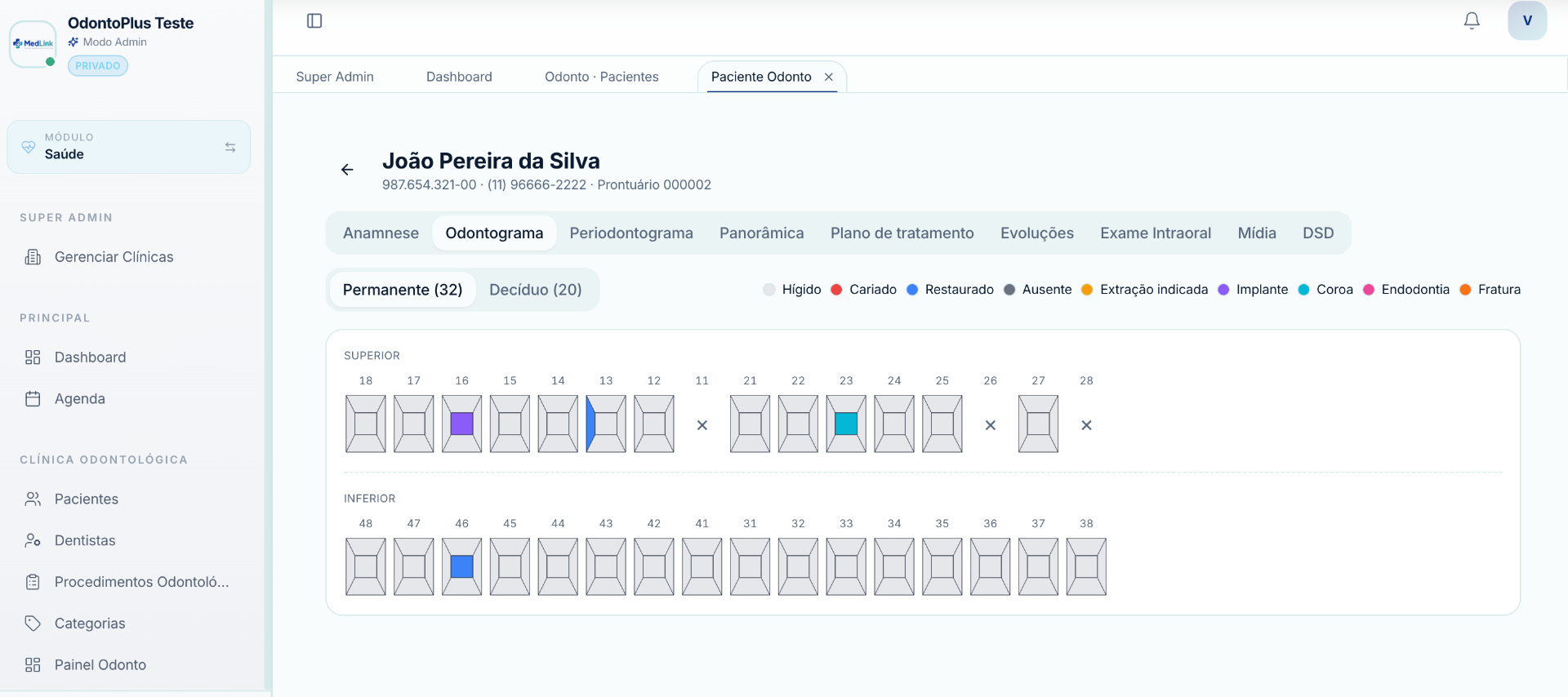Select tooth 46 with blue restoration

[x=462, y=566]
